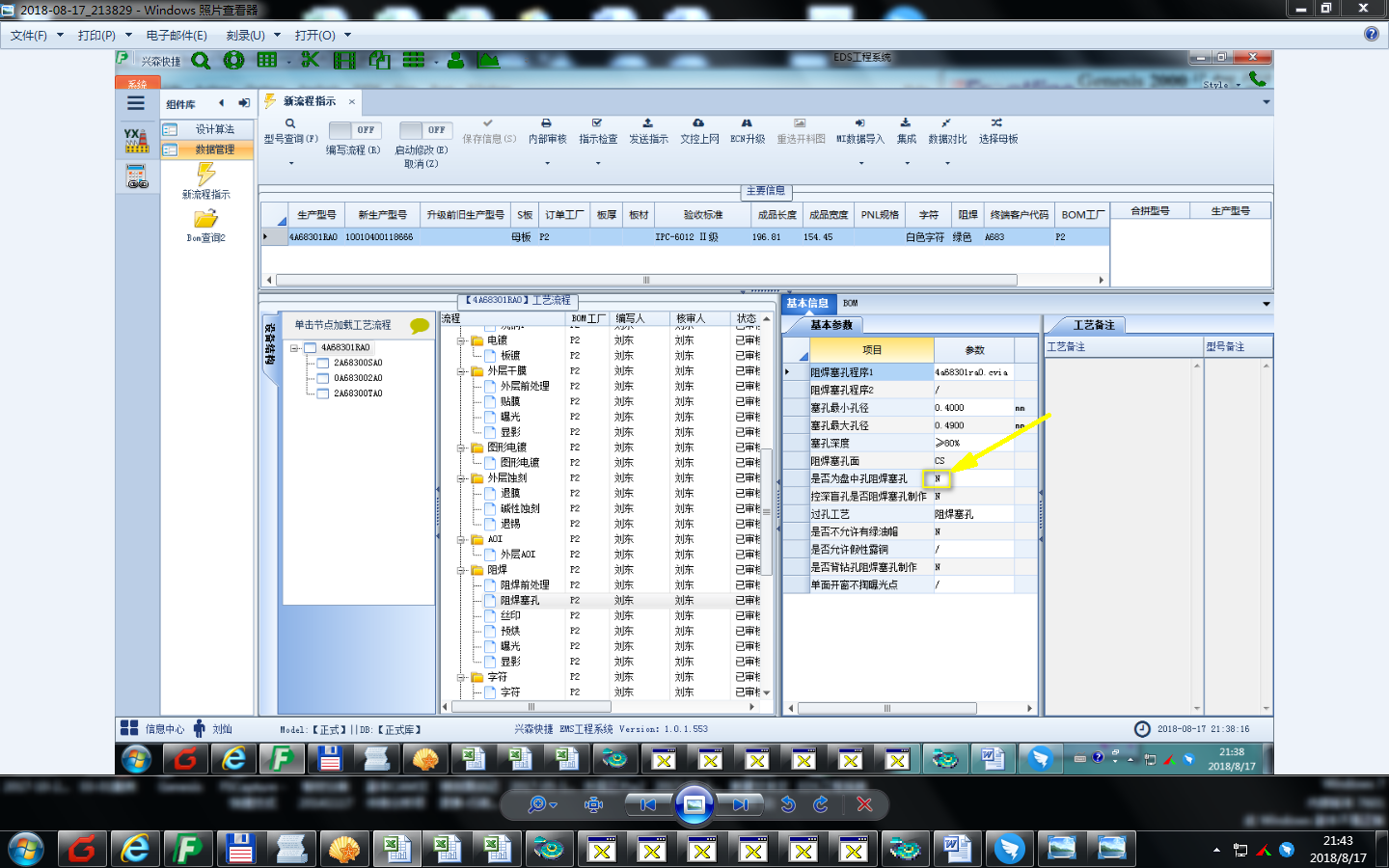This screenshot has width=1389, height=868.
Task: Open the dropdown arrow under 内部审核
Action: tap(547, 163)
